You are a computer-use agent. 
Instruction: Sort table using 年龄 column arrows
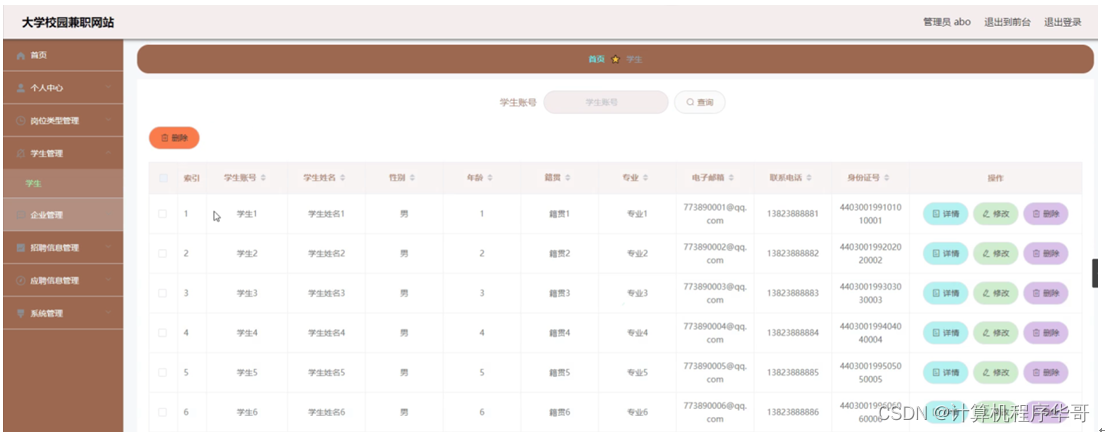click(490, 178)
